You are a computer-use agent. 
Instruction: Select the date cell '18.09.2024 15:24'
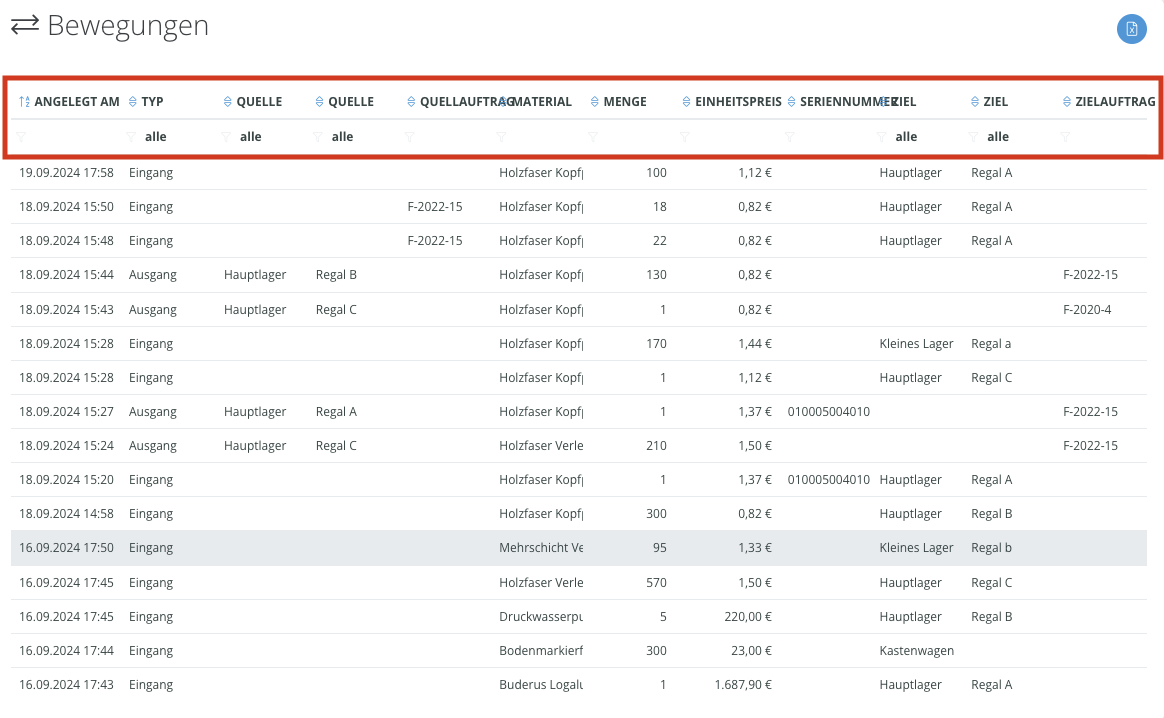[x=66, y=446]
